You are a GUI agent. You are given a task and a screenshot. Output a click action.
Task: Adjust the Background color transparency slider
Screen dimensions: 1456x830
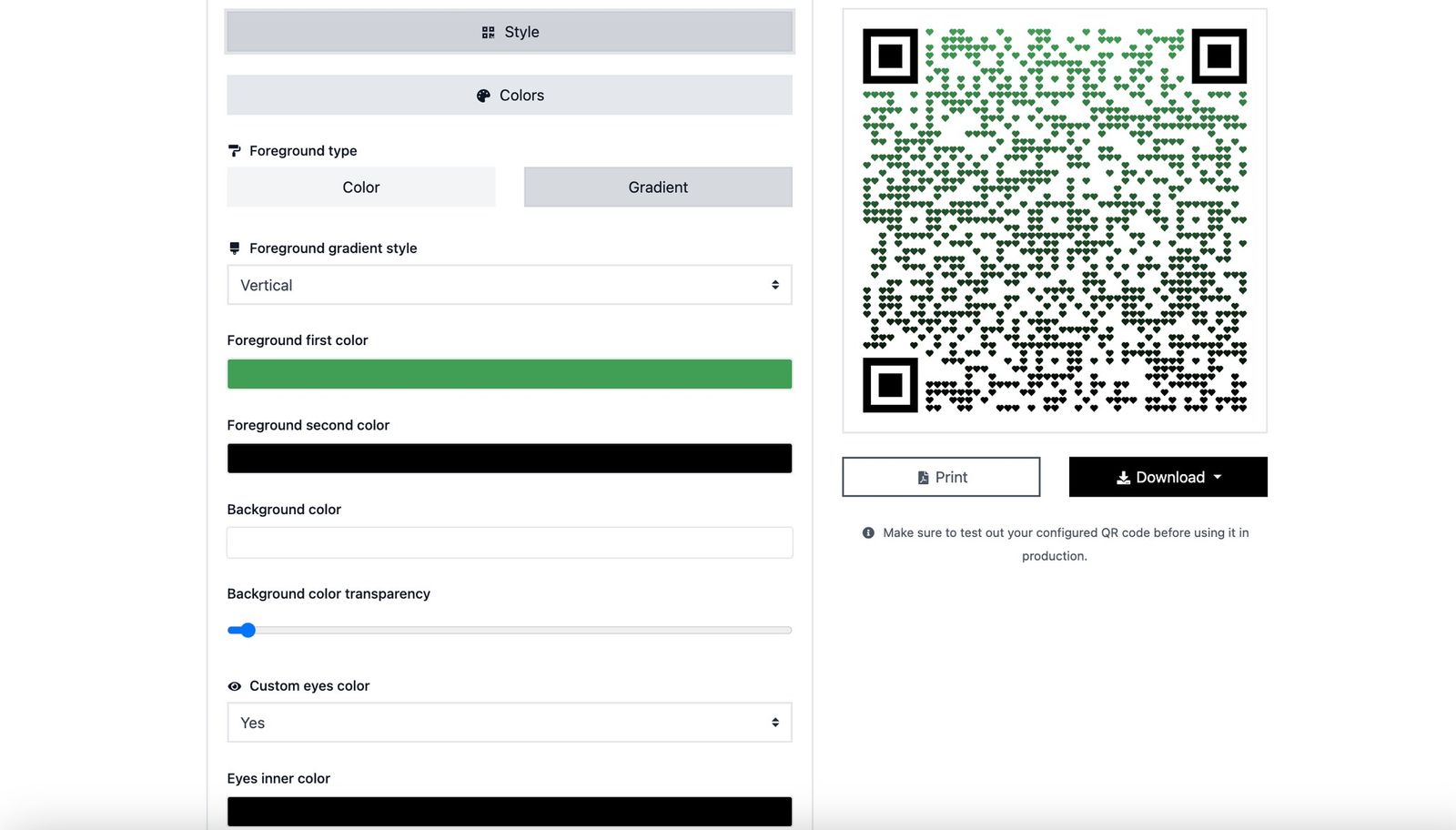(x=247, y=629)
